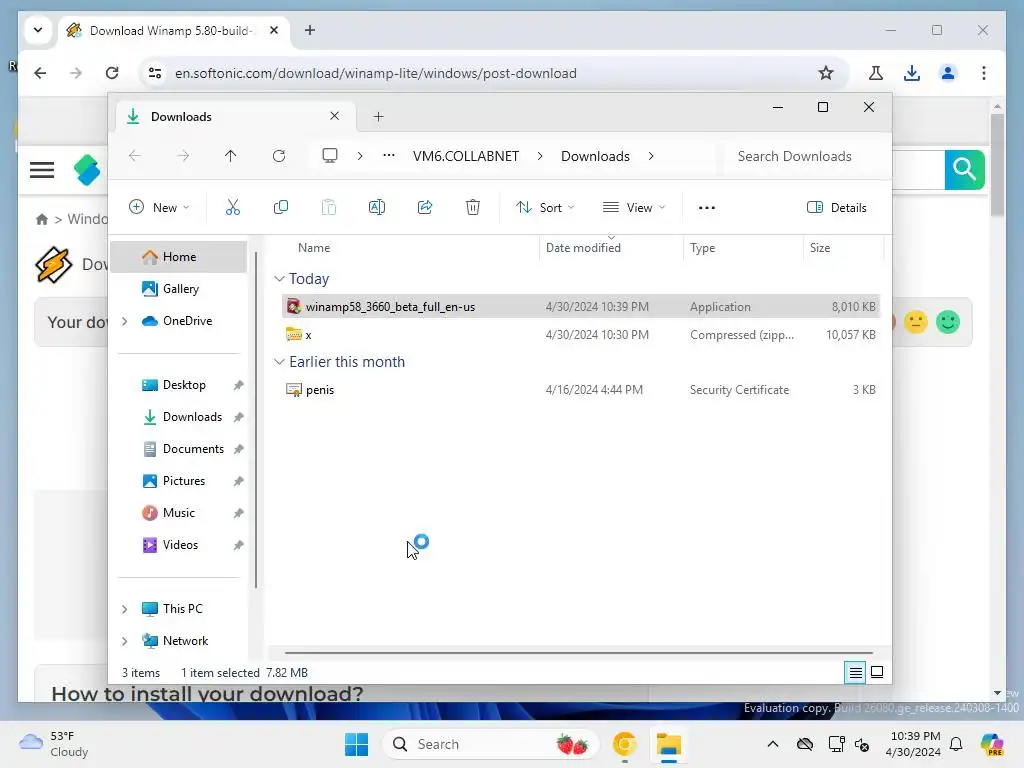Collapse the Today group
The width and height of the screenshot is (1024, 768).
[279, 279]
